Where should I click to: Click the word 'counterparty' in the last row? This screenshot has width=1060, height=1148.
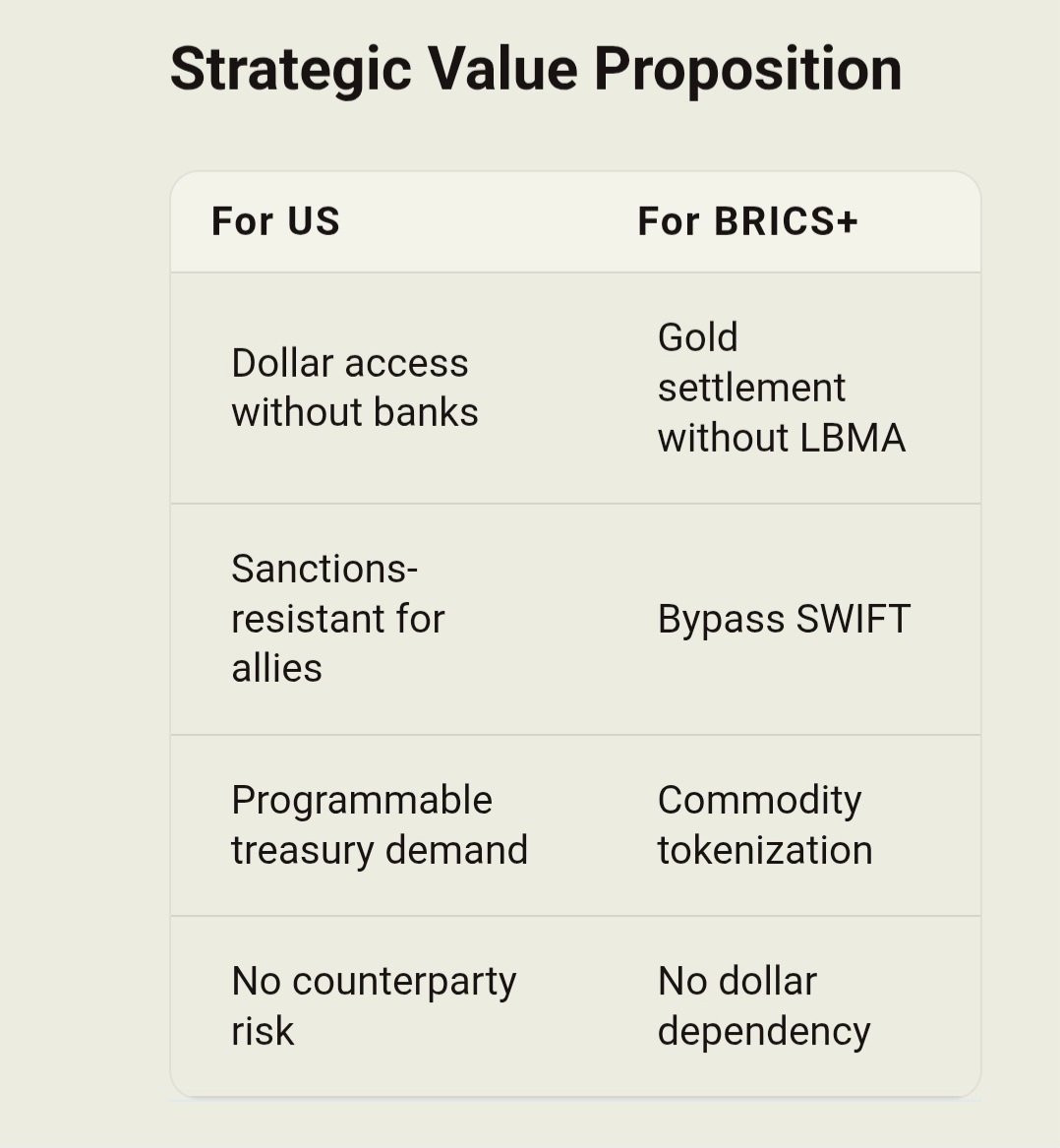coord(403,982)
